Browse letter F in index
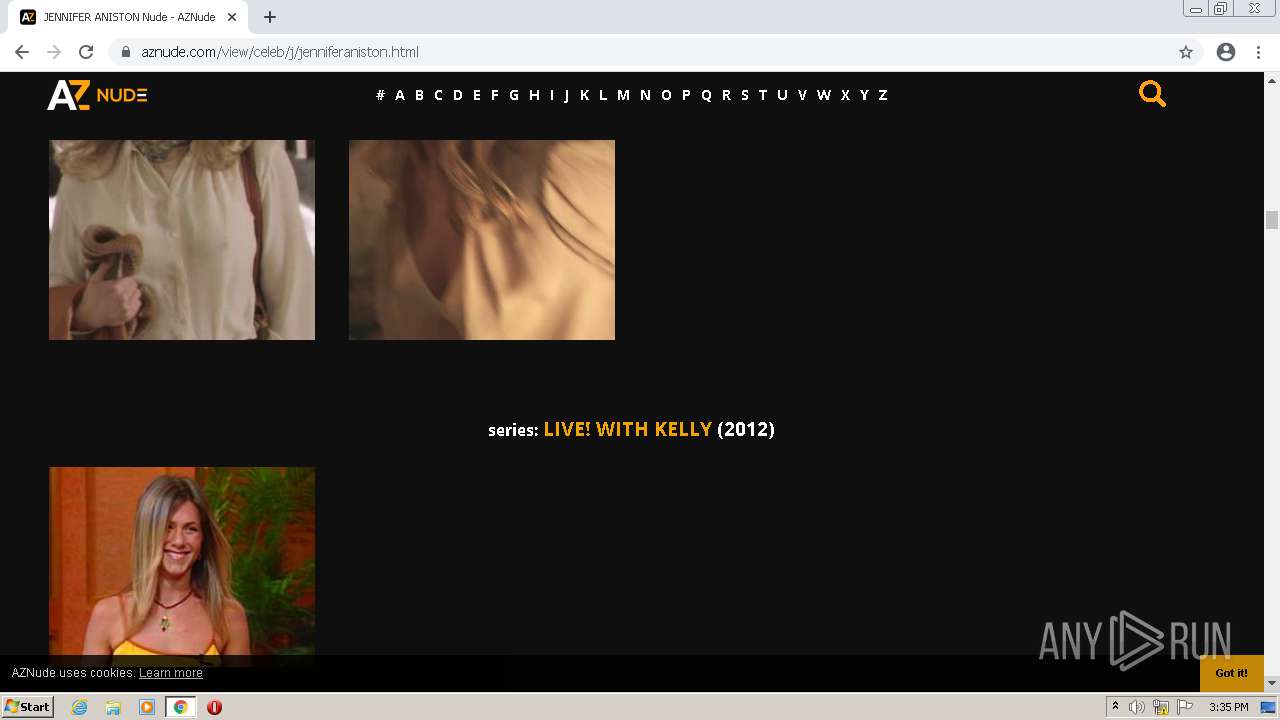The height and width of the screenshot is (720, 1280). click(x=494, y=95)
